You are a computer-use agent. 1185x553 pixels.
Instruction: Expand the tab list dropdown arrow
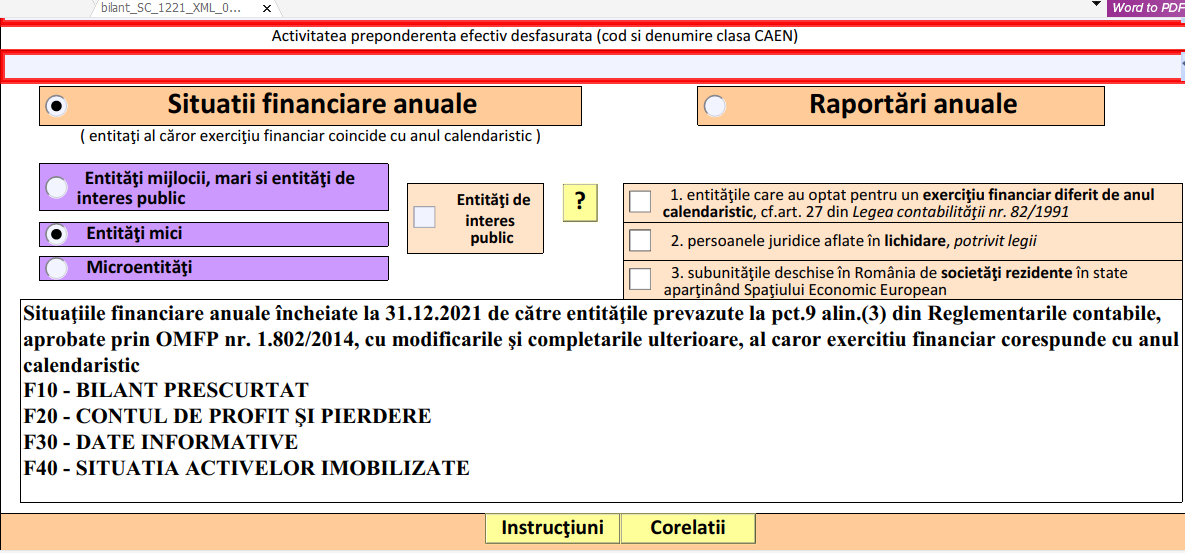coord(1096,6)
